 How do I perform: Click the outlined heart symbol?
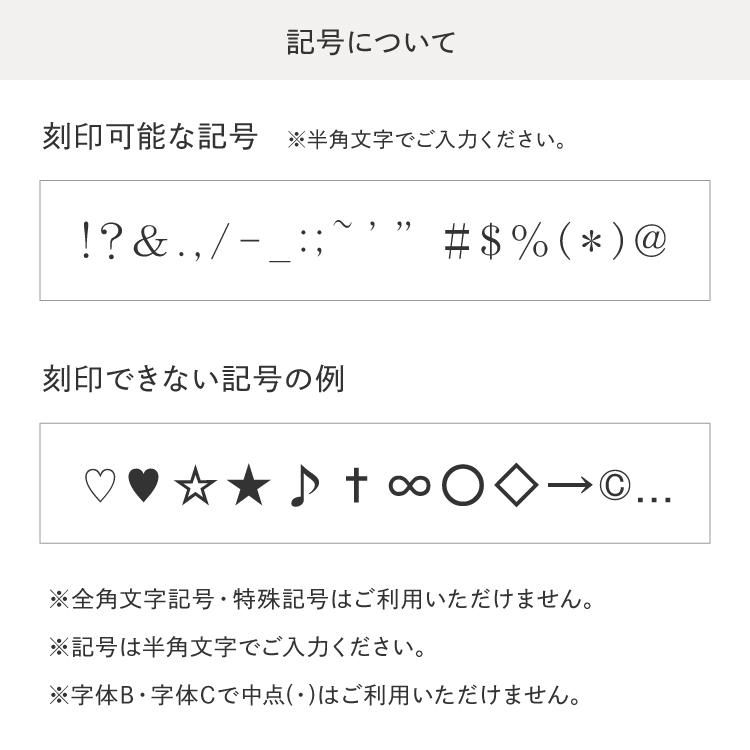pyautogui.click(x=99, y=486)
